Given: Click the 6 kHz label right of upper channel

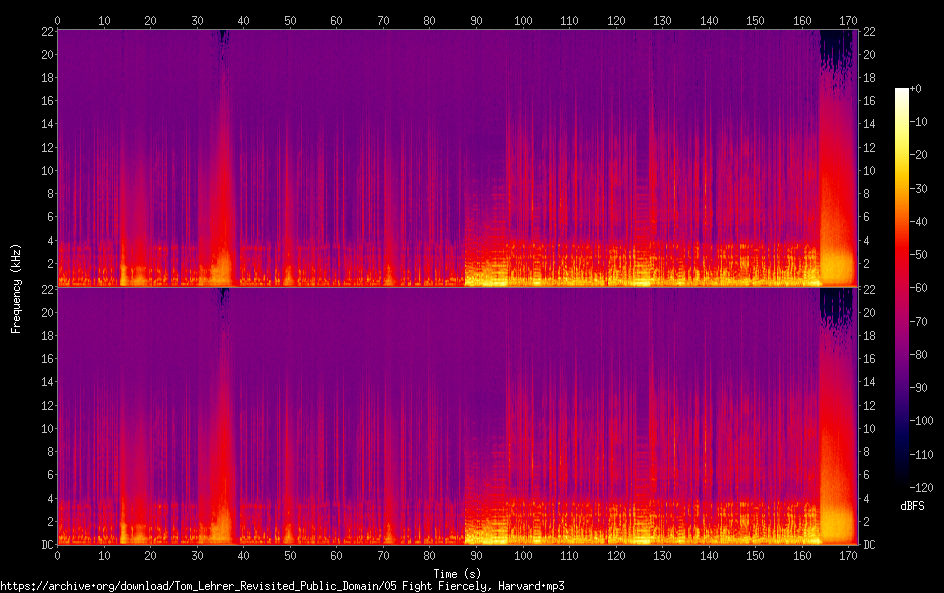Looking at the screenshot, I should pos(867,217).
